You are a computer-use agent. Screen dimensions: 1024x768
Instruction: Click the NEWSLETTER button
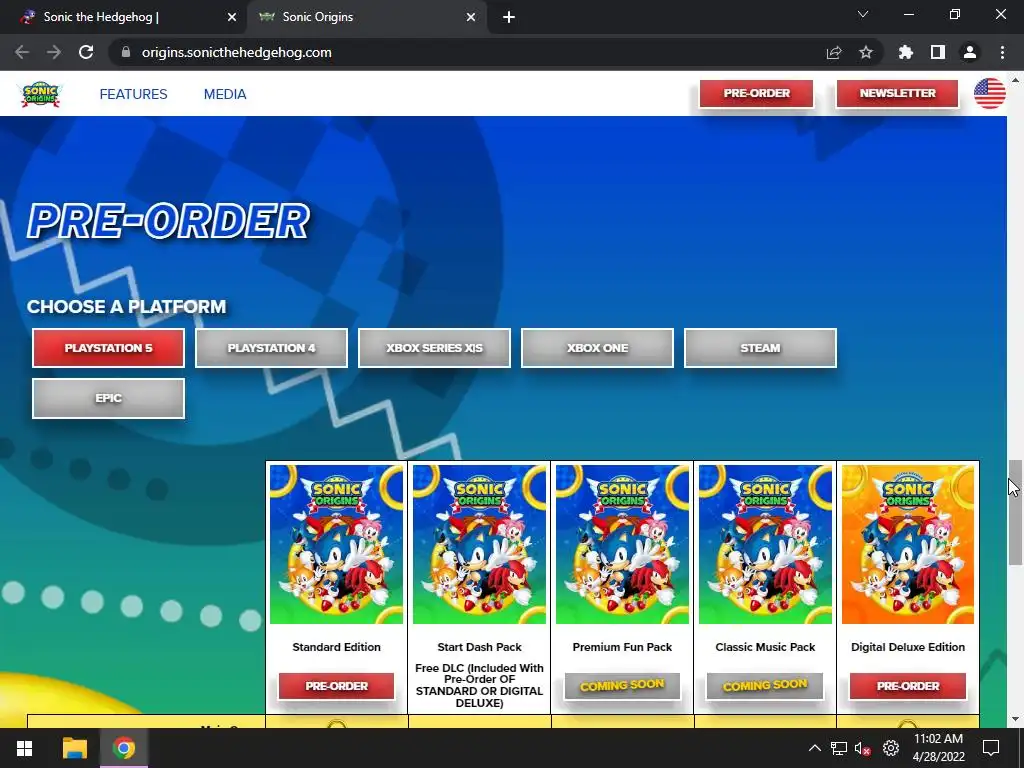(x=897, y=93)
